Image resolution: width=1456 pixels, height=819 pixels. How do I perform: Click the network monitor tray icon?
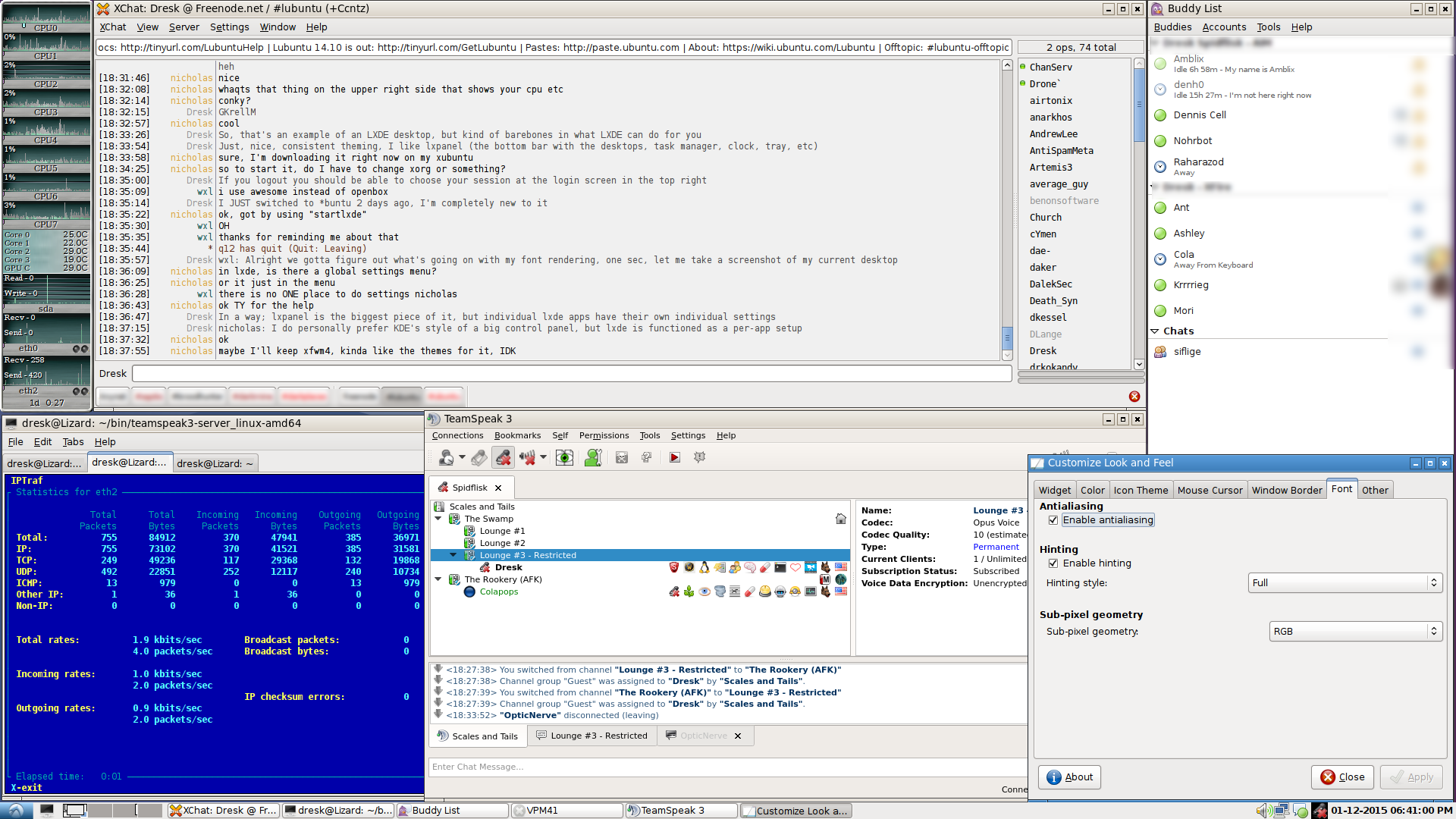click(x=1282, y=811)
